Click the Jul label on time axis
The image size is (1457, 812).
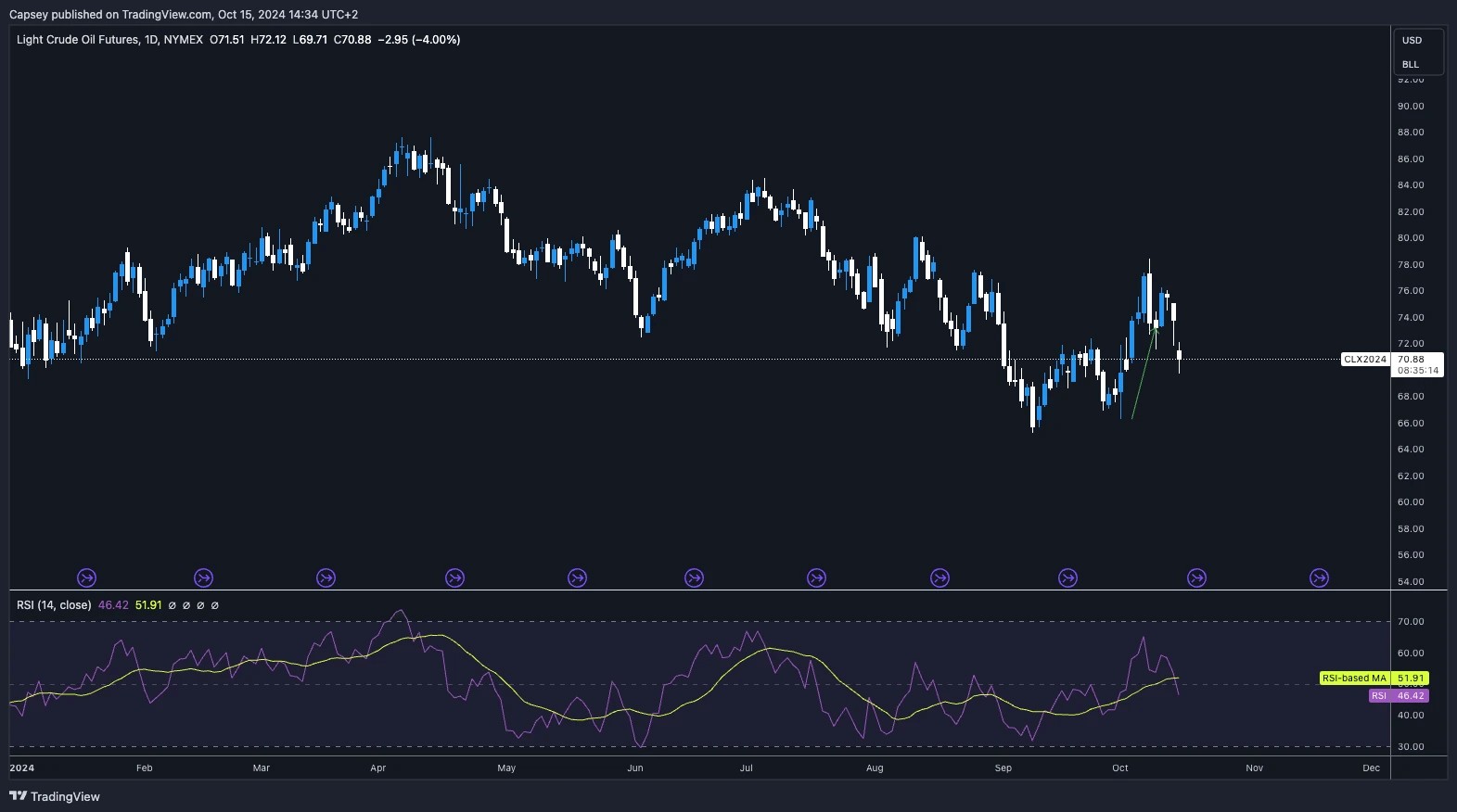pyautogui.click(x=746, y=768)
